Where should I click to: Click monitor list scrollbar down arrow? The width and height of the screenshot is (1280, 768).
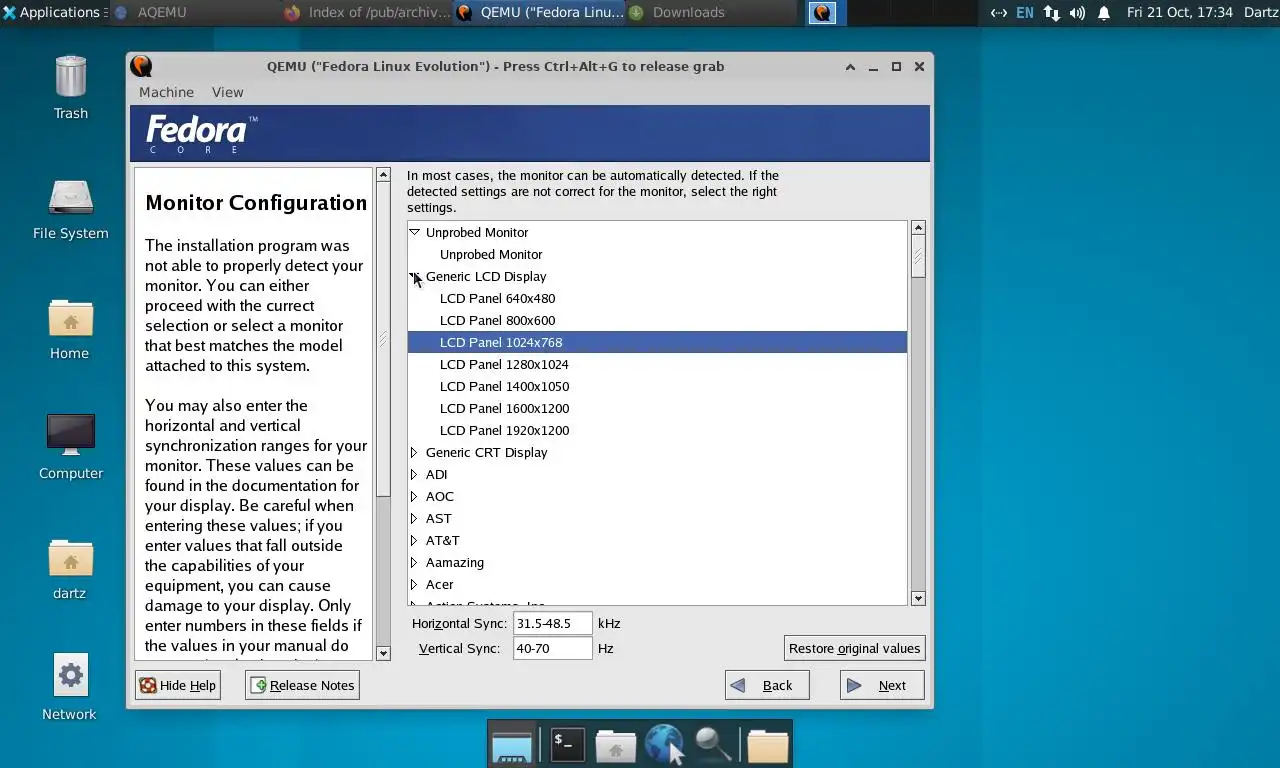[918, 598]
